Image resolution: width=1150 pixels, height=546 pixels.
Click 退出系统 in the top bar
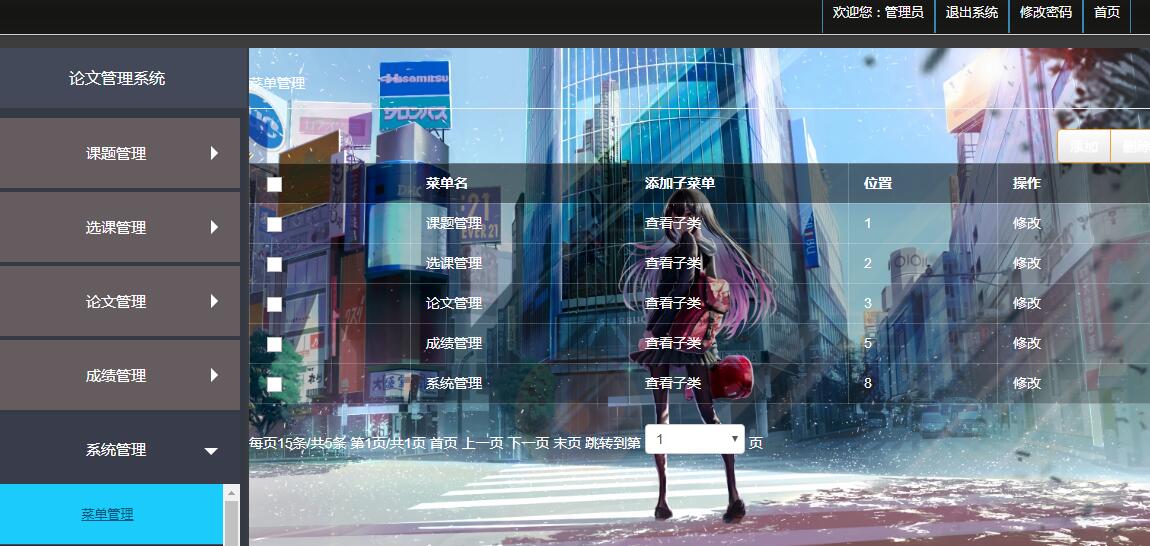click(x=972, y=12)
